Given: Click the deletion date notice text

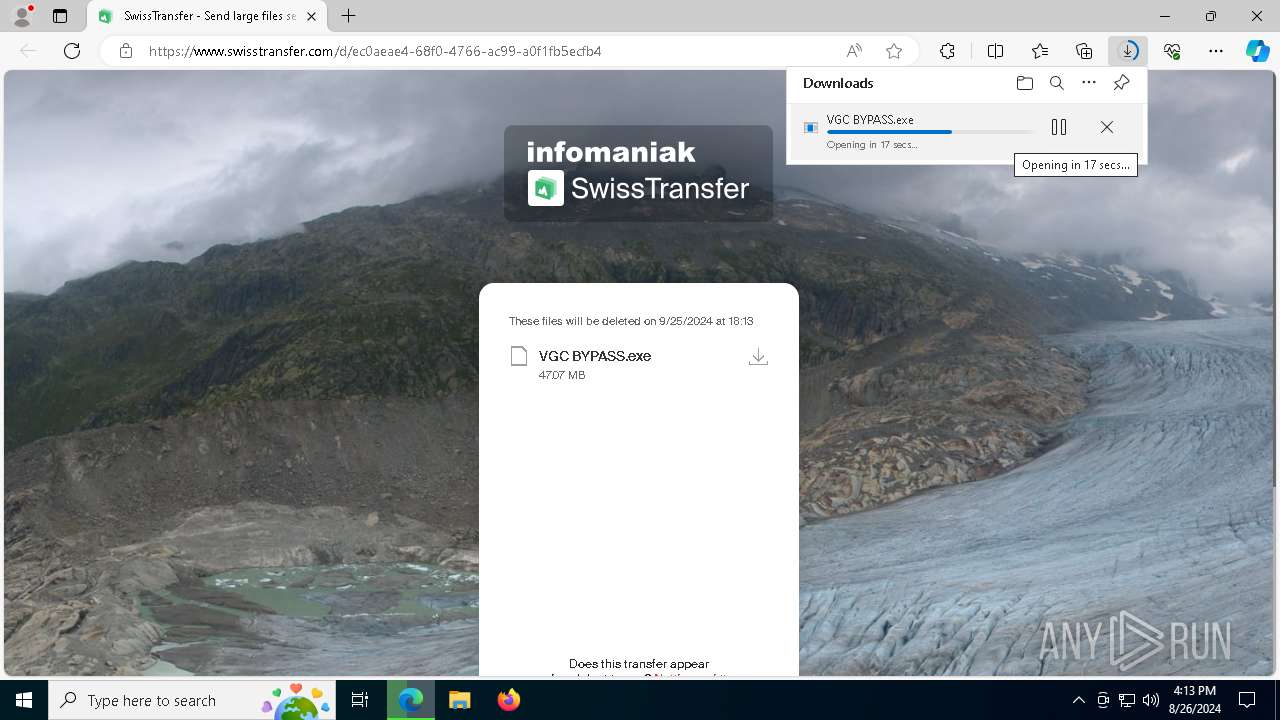Looking at the screenshot, I should tap(631, 321).
